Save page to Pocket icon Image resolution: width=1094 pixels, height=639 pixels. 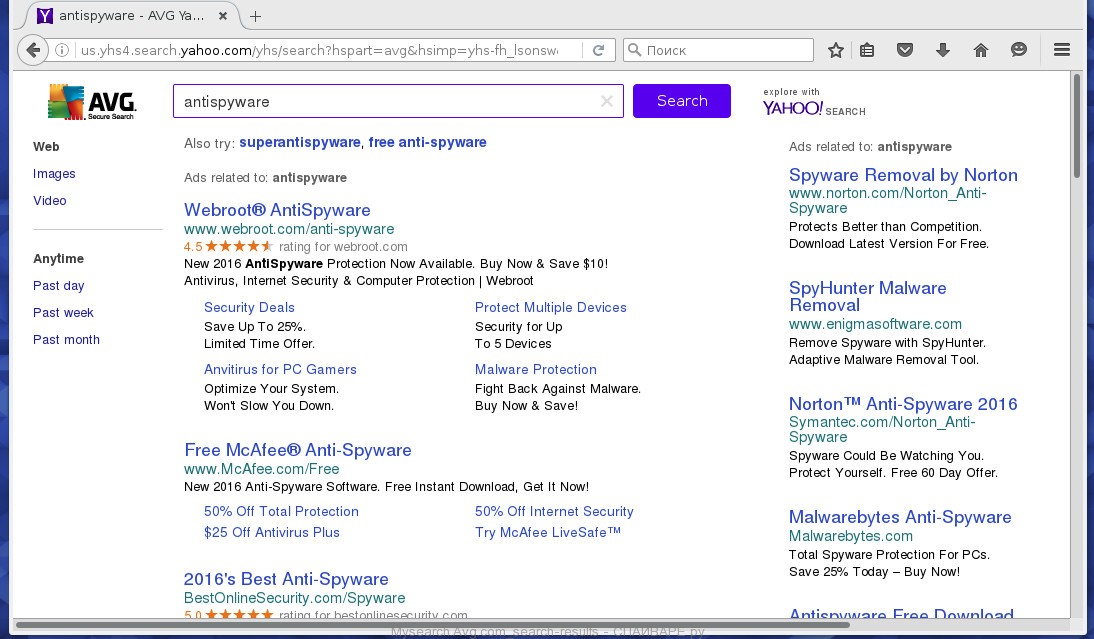coord(905,50)
